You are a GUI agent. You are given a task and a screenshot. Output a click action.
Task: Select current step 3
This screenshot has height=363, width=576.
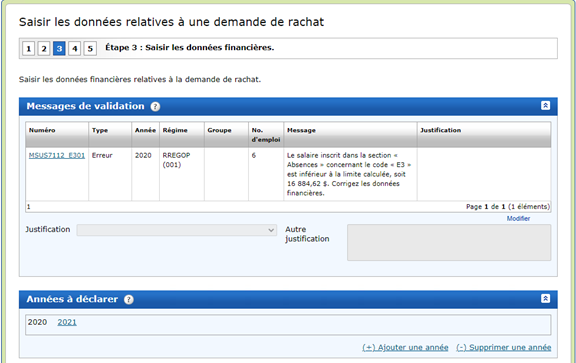tap(59, 48)
